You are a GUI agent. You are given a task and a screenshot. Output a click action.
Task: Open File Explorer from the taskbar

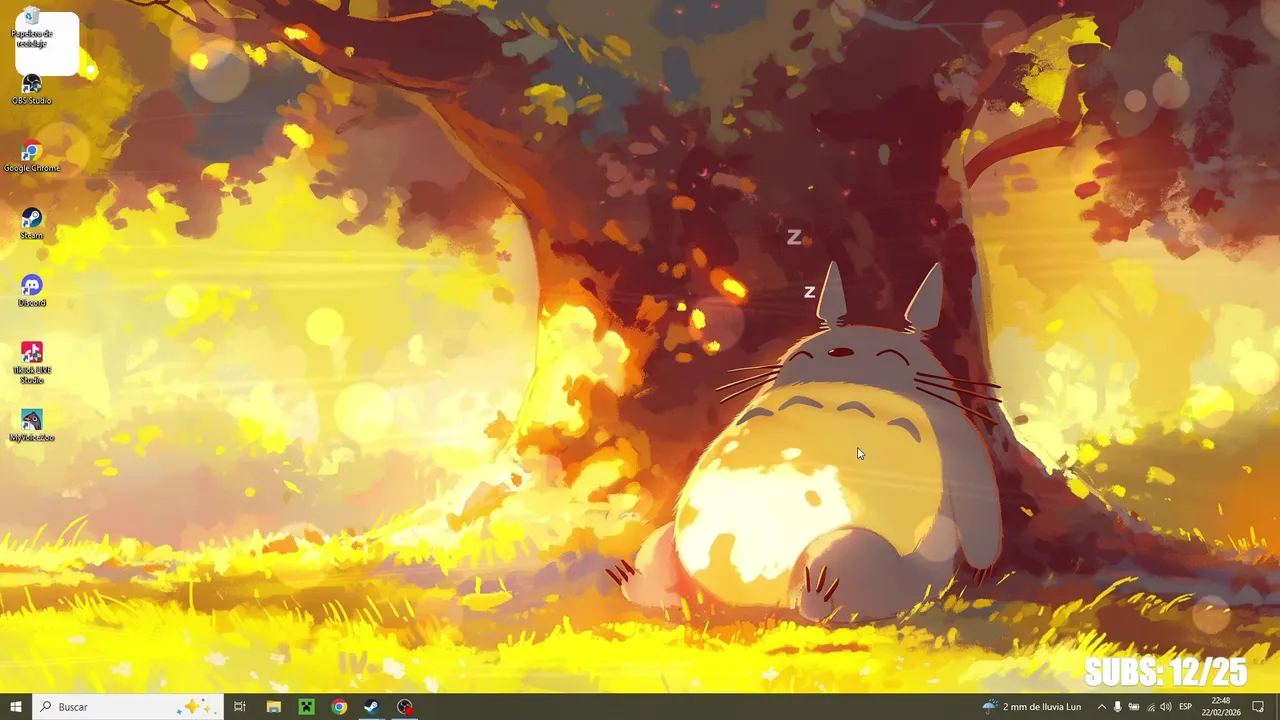pyautogui.click(x=274, y=707)
